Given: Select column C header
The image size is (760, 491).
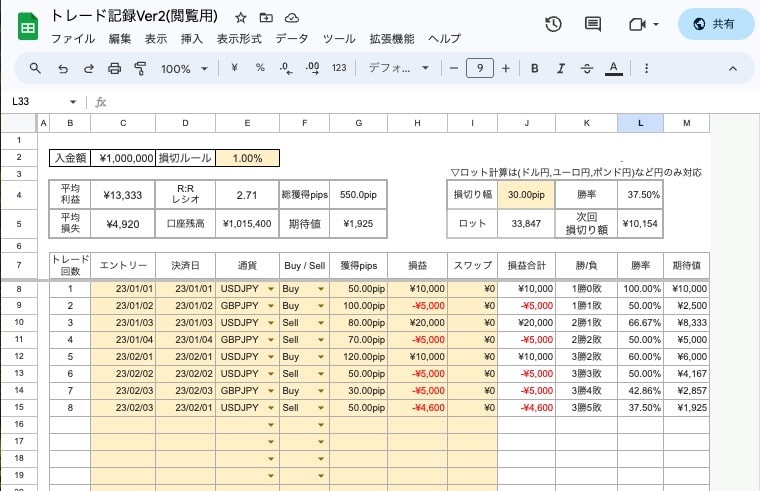Looking at the screenshot, I should [x=123, y=123].
